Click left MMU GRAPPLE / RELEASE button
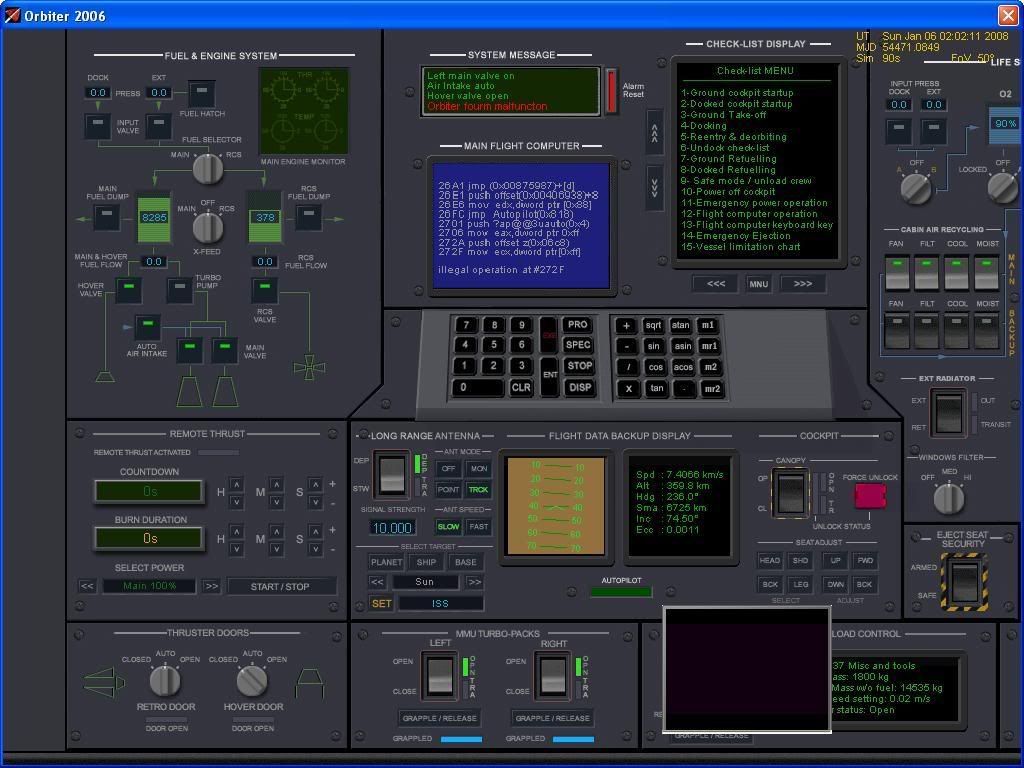 [440, 718]
